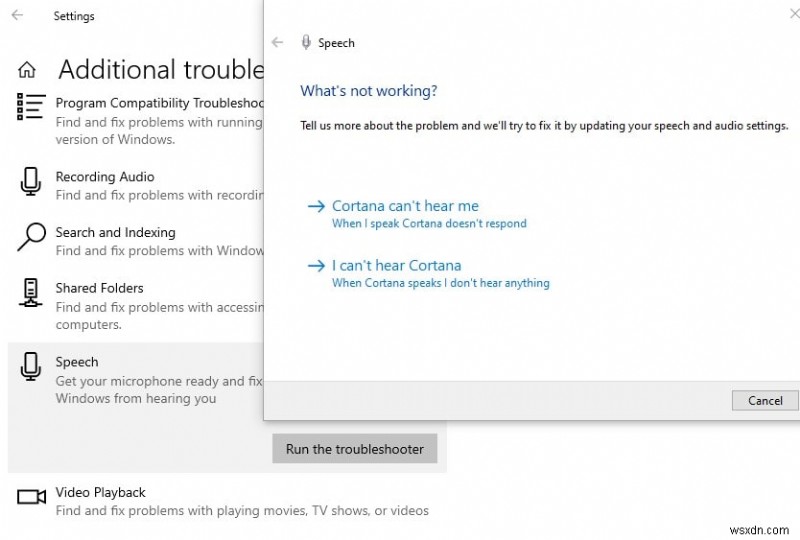Select the Speech microphone icon in Settings list

pos(31,366)
